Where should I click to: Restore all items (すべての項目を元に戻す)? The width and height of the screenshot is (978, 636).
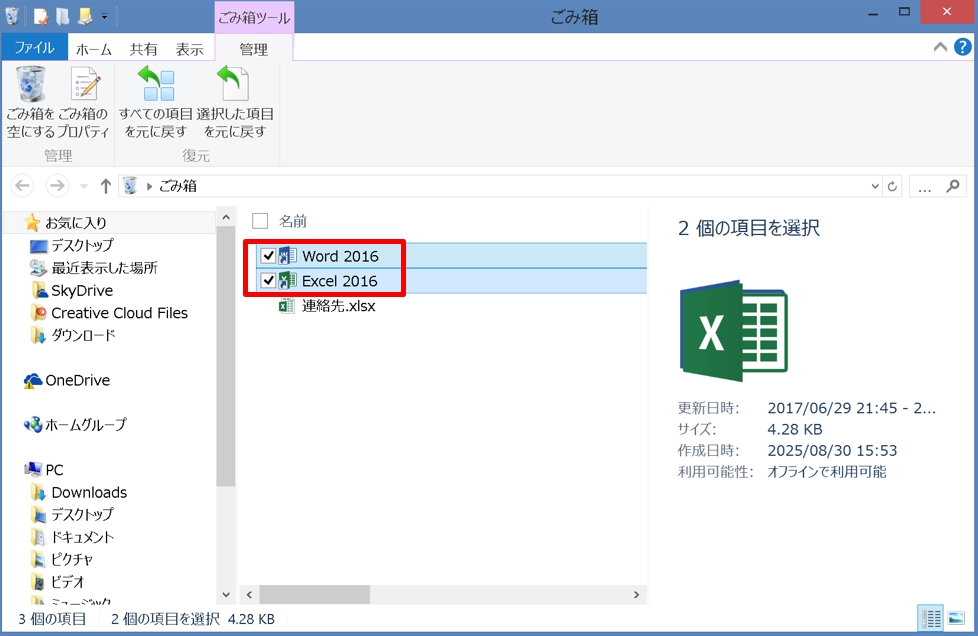[155, 102]
